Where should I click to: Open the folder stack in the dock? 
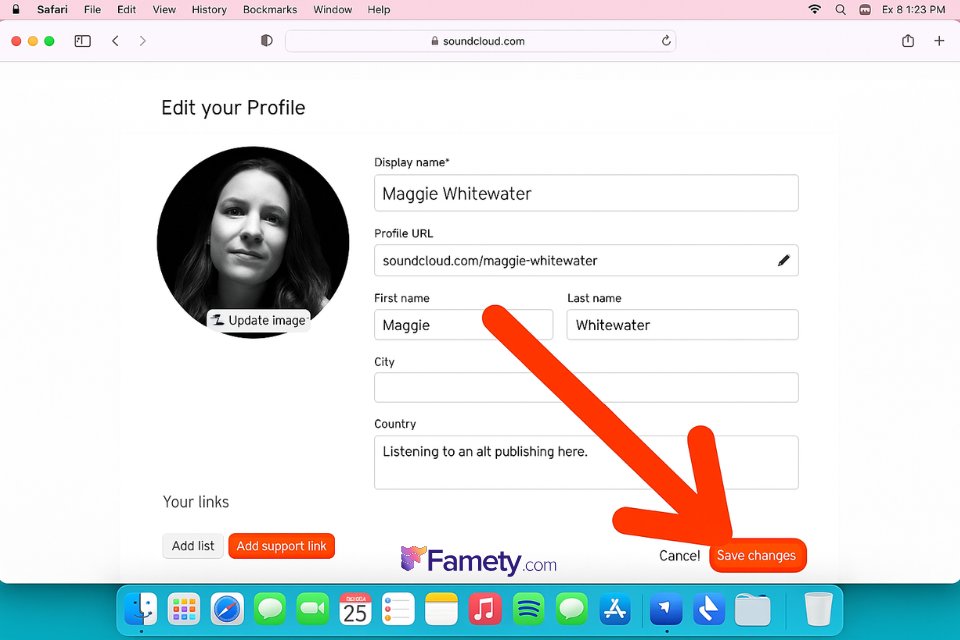click(x=752, y=609)
